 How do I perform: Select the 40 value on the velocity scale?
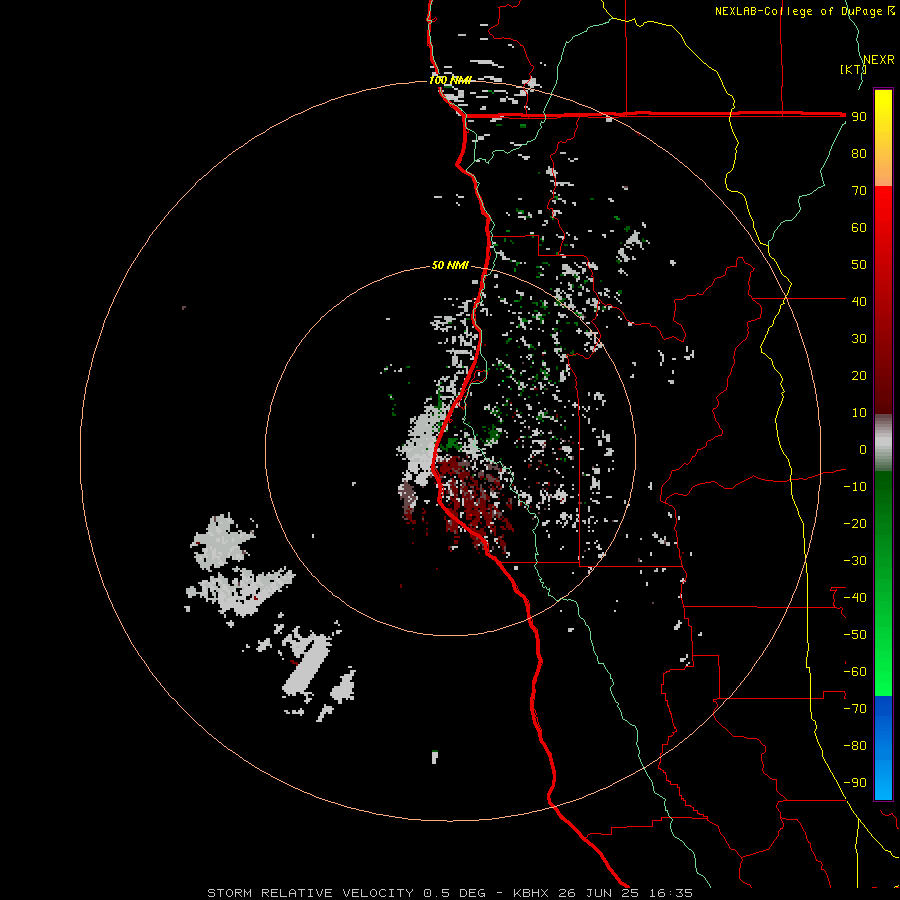coord(859,302)
